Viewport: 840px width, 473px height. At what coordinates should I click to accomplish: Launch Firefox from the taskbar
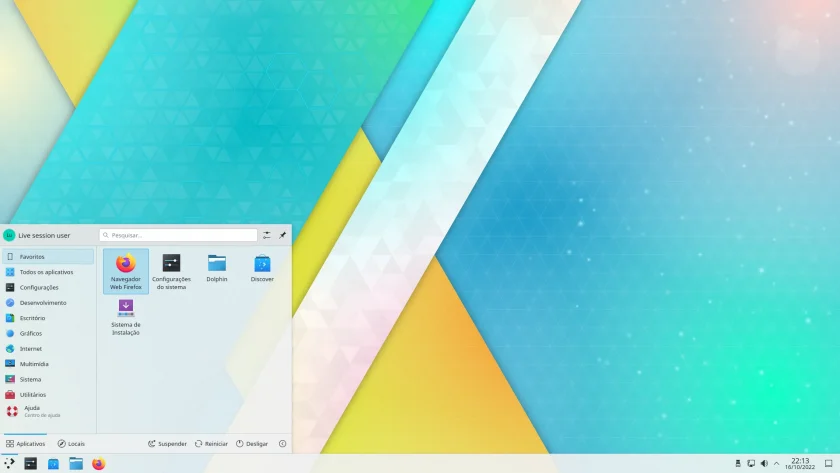tap(99, 463)
